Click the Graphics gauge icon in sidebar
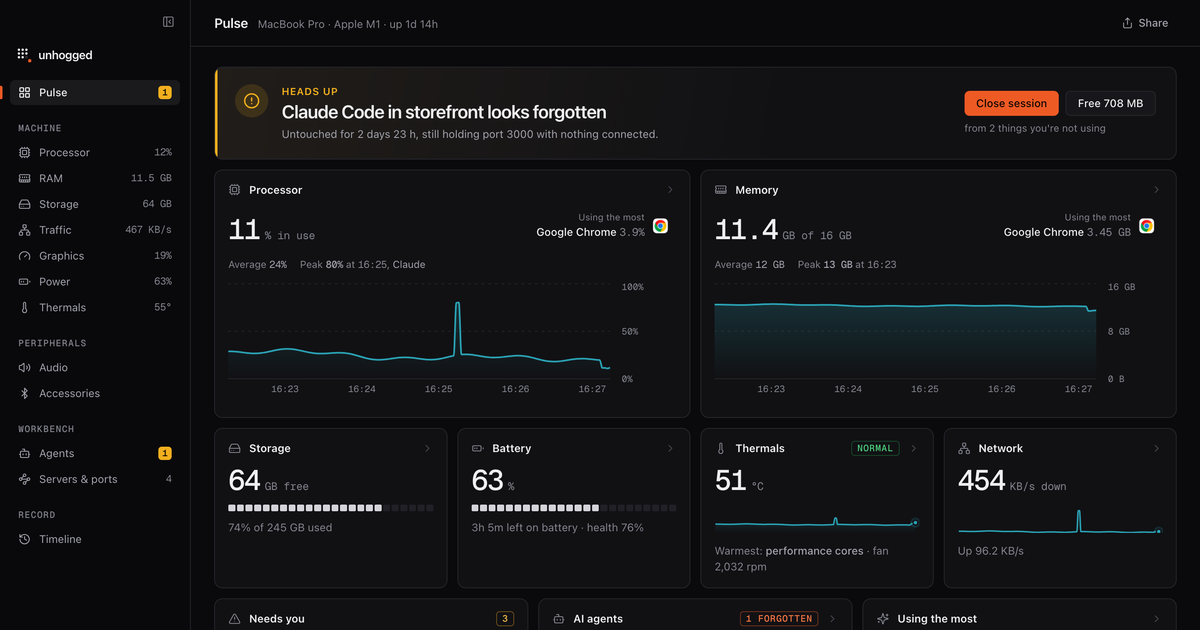The width and height of the screenshot is (1200, 630). 25,256
